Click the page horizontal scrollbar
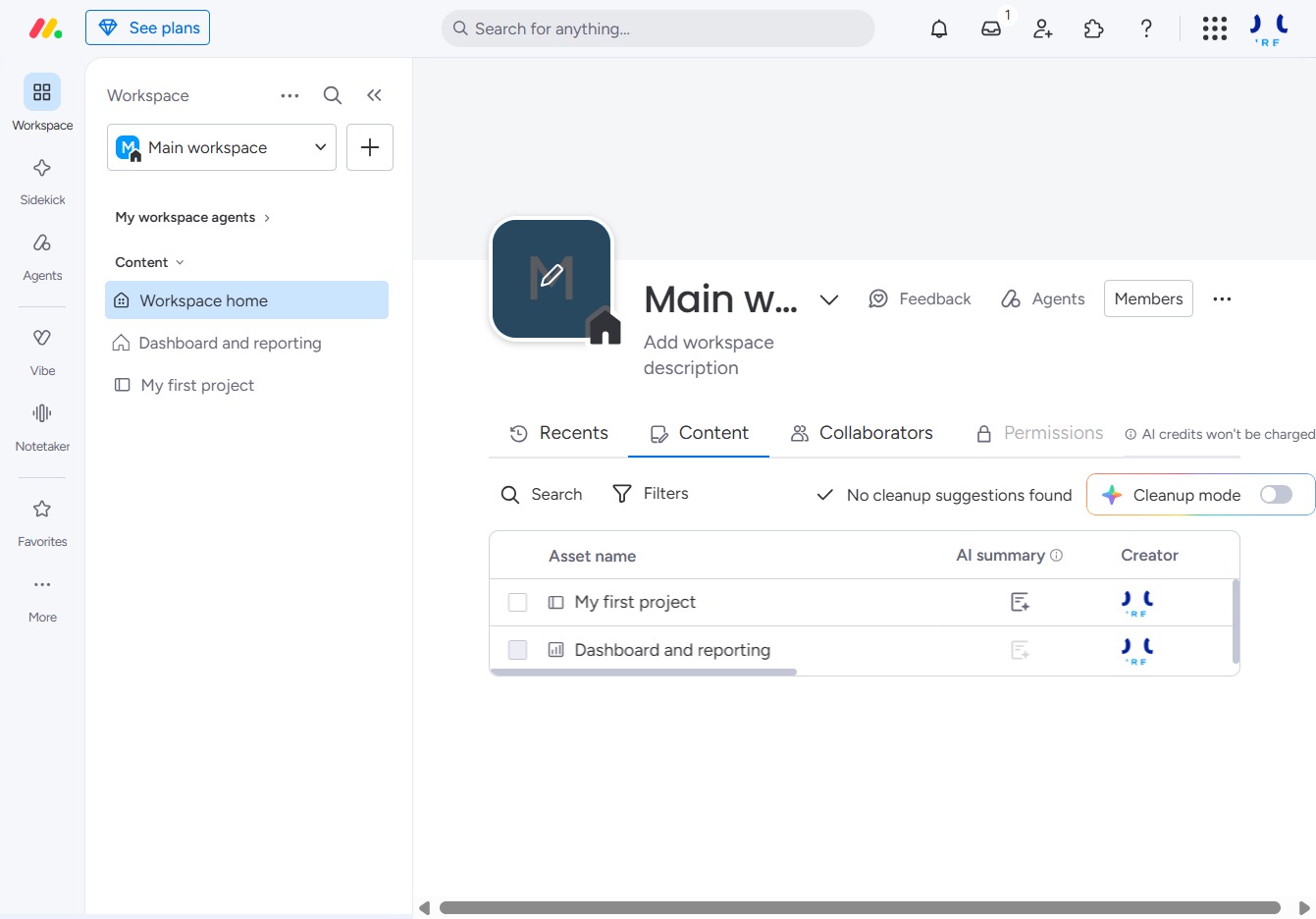Viewport: 1316px width, 919px height. point(860,907)
